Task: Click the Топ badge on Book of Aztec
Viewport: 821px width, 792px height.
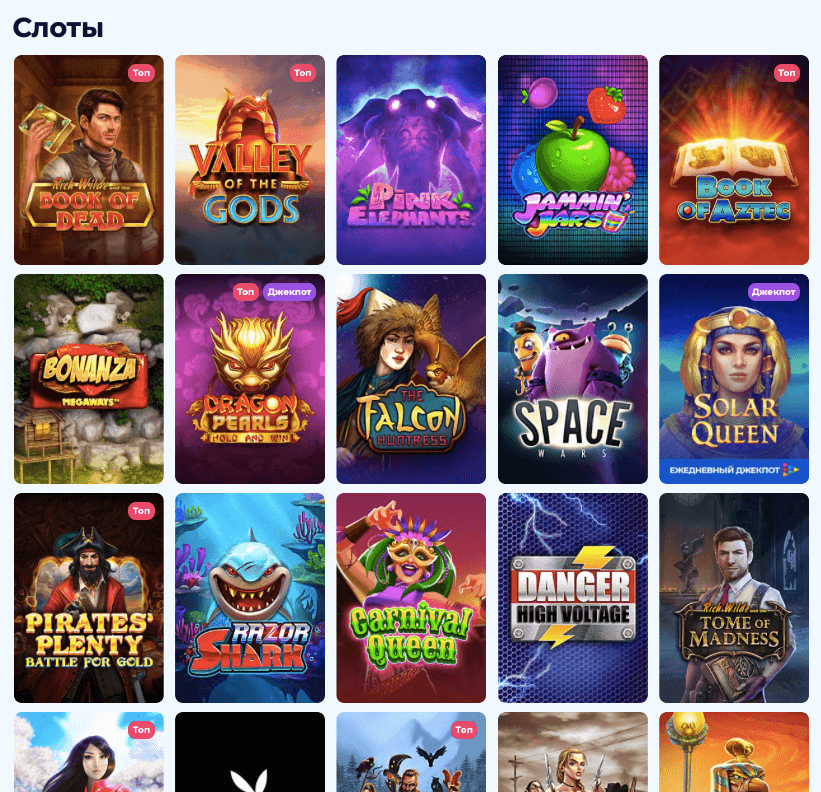Action: point(786,73)
